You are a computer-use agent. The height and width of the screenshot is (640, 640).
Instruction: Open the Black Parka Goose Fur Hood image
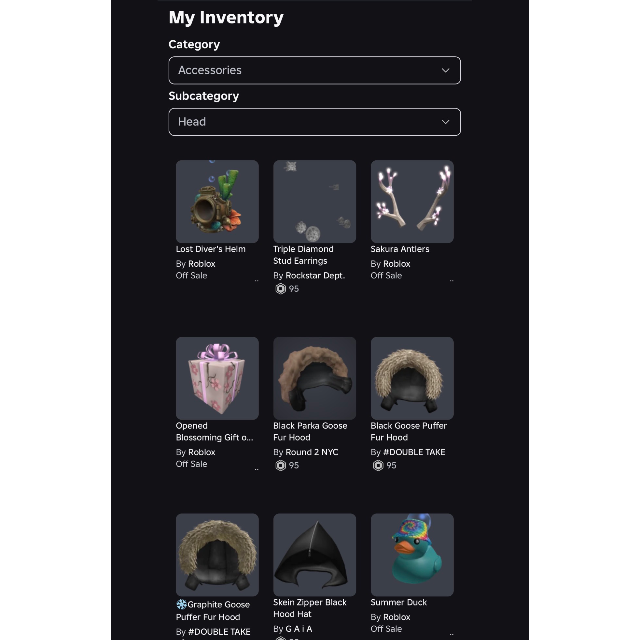[x=314, y=378]
